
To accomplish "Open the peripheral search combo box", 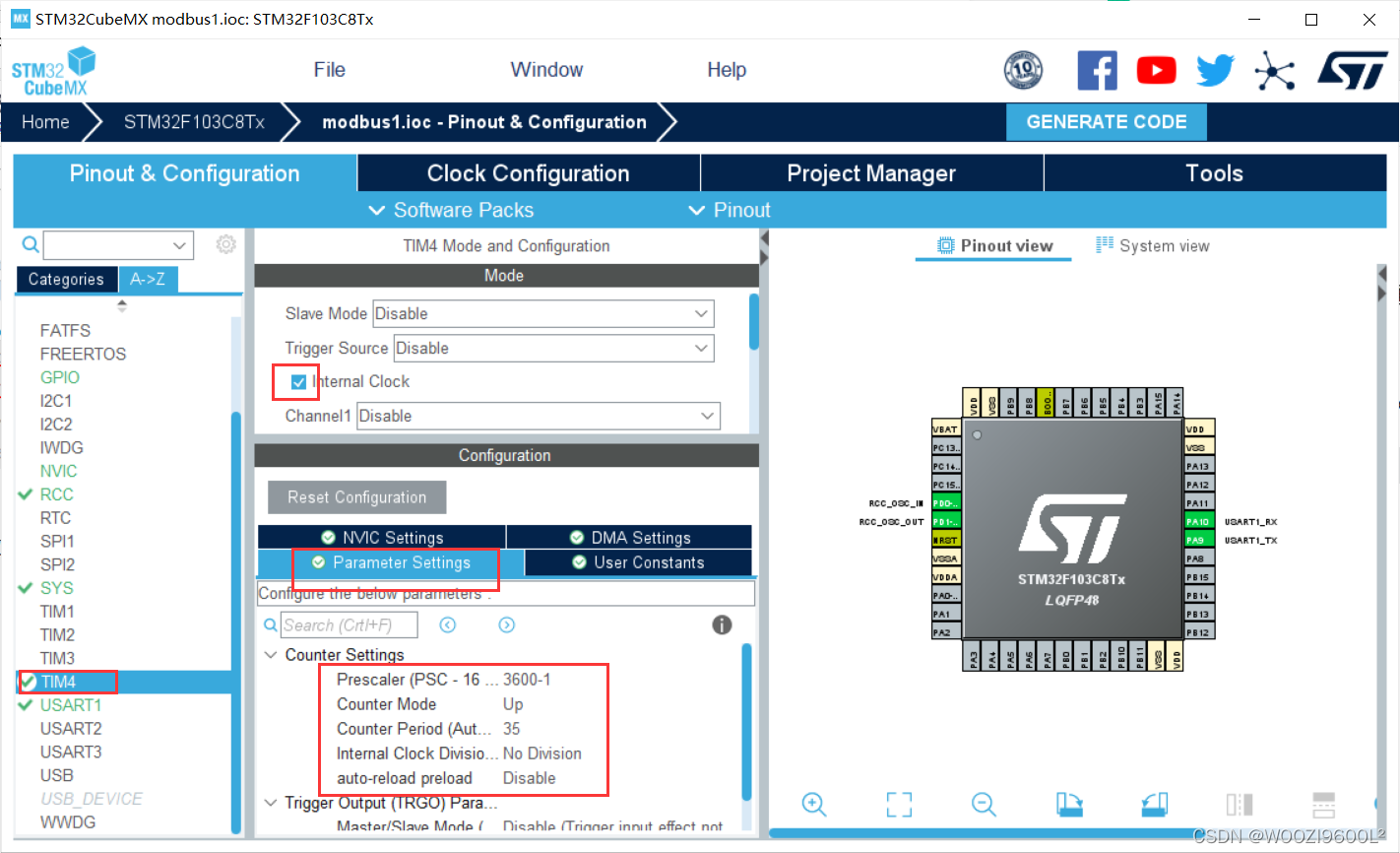I will click(118, 245).
